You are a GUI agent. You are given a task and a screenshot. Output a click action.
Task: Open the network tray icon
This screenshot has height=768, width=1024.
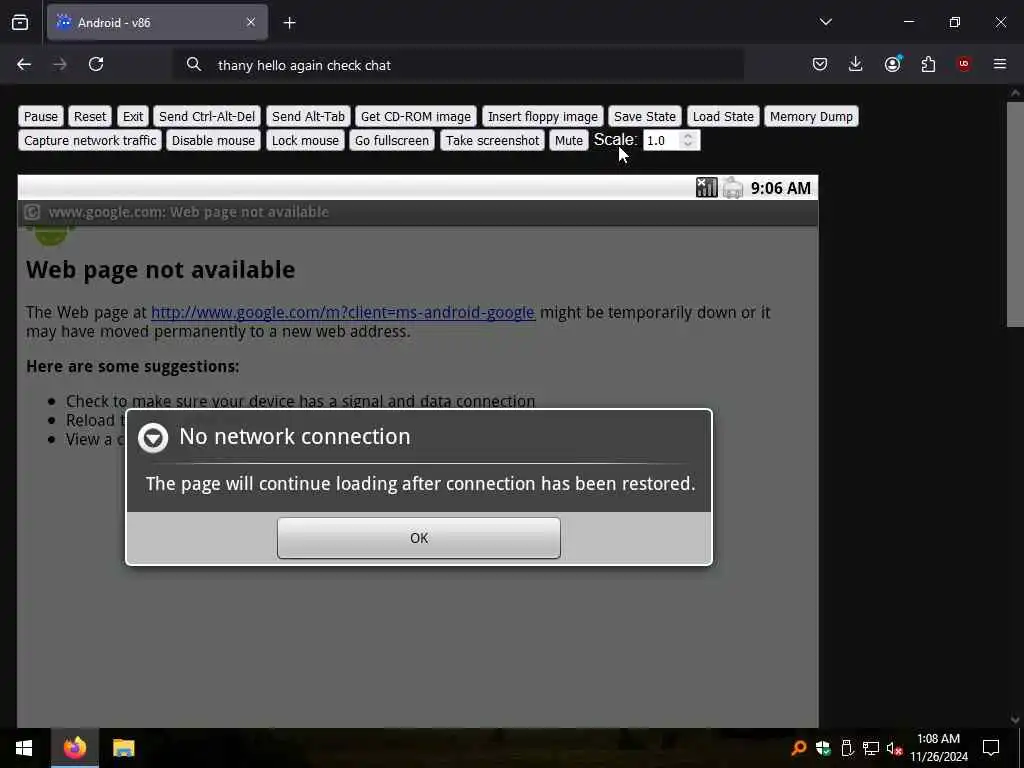click(871, 748)
